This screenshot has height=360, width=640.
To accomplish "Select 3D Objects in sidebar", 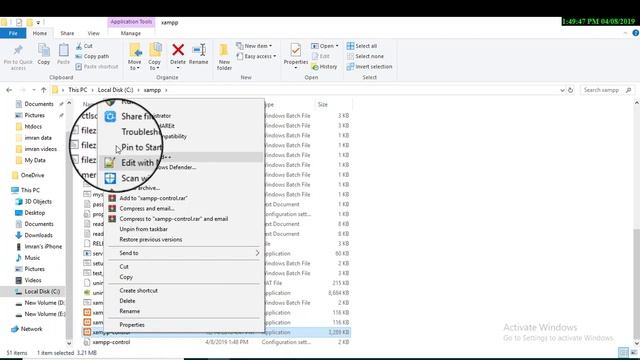I will (x=38, y=202).
